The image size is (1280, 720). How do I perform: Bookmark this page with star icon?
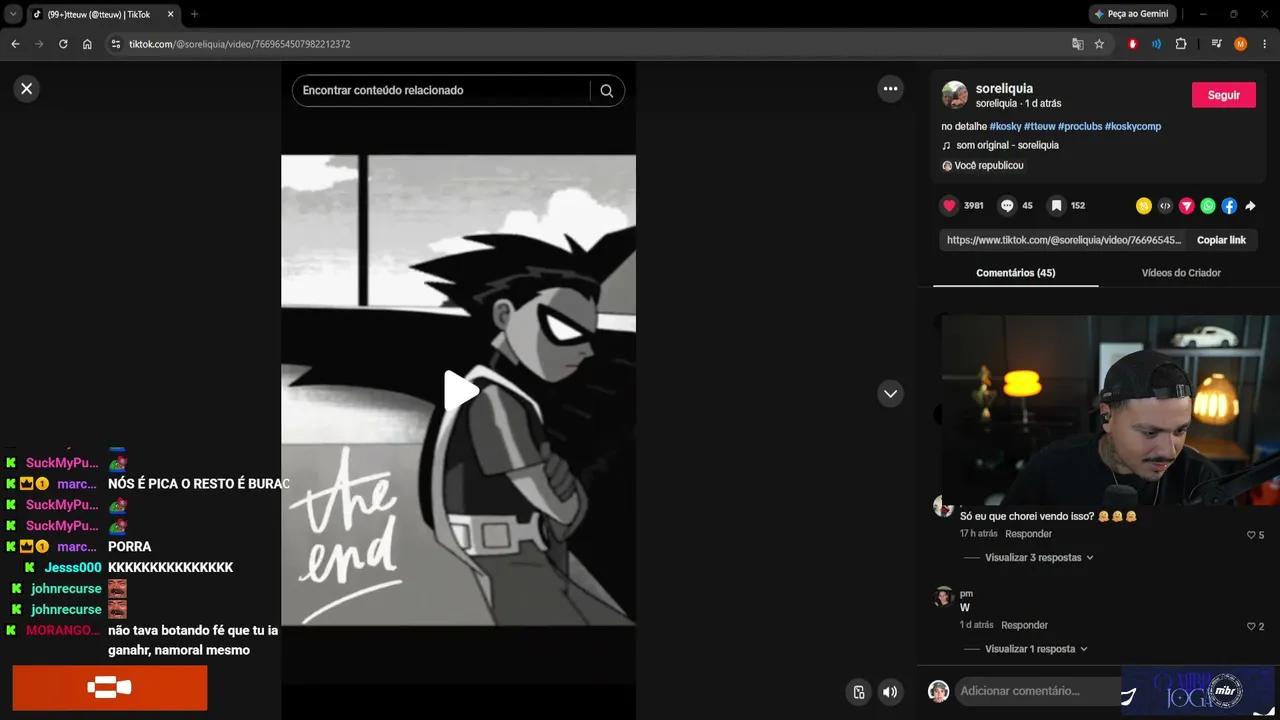click(1099, 44)
